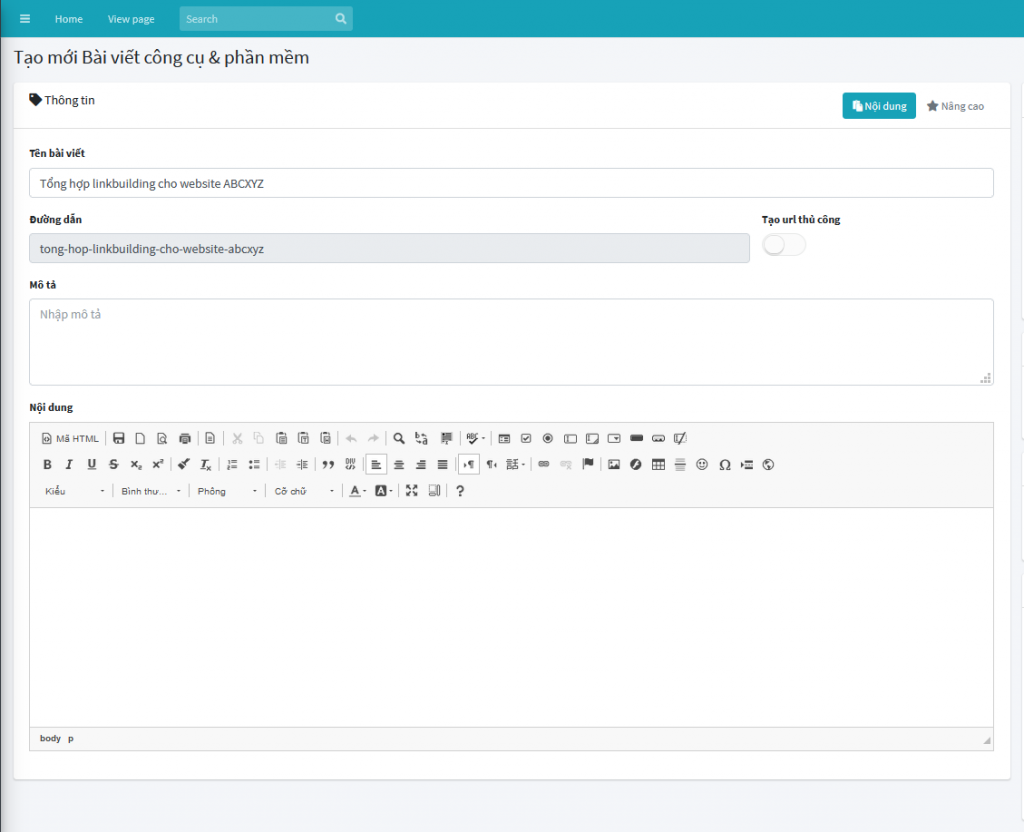
Task: Insert a checkbox form element
Action: coord(526,438)
